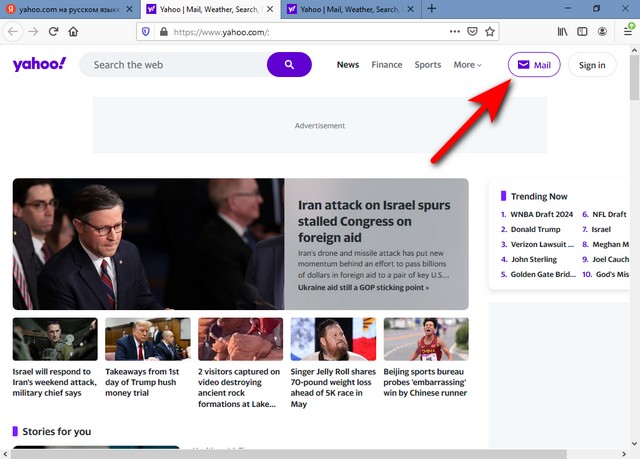
Task: Close the first Yandex tab
Action: [x=129, y=9]
